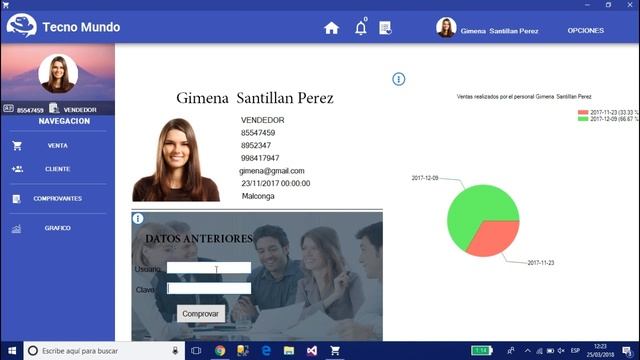Click the VENDEDOR role in profile details
The height and width of the screenshot is (360, 640).
click(262, 120)
